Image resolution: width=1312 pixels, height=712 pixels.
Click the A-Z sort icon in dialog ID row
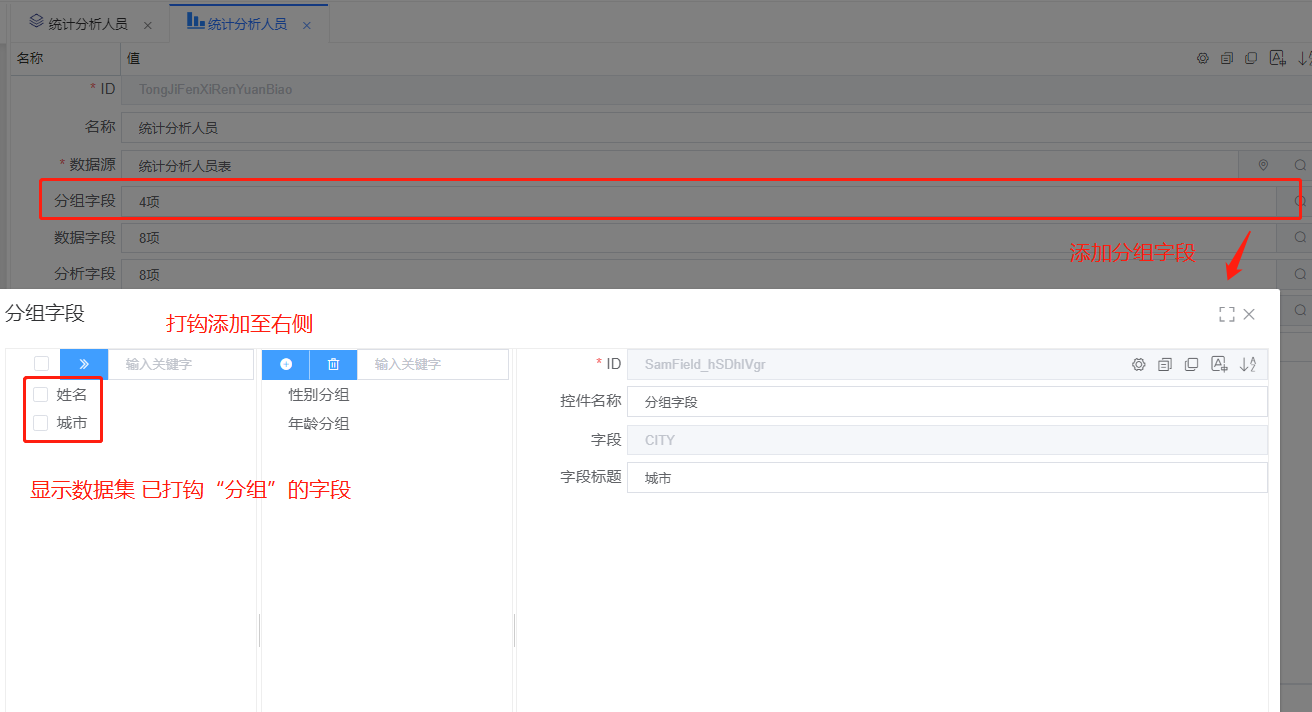(1247, 364)
